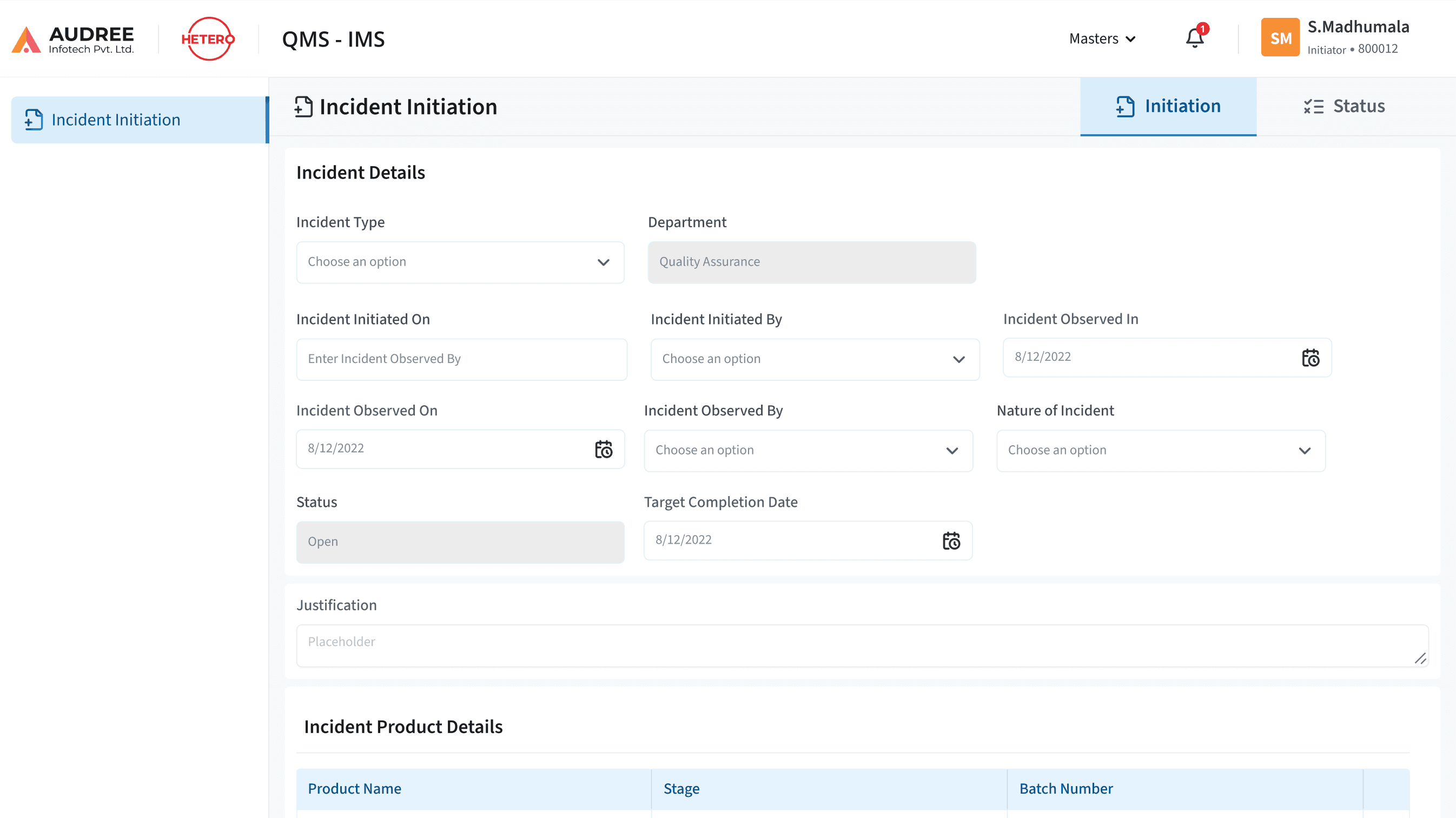
Task: Expand the Incident Observed By dropdown
Action: point(808,450)
